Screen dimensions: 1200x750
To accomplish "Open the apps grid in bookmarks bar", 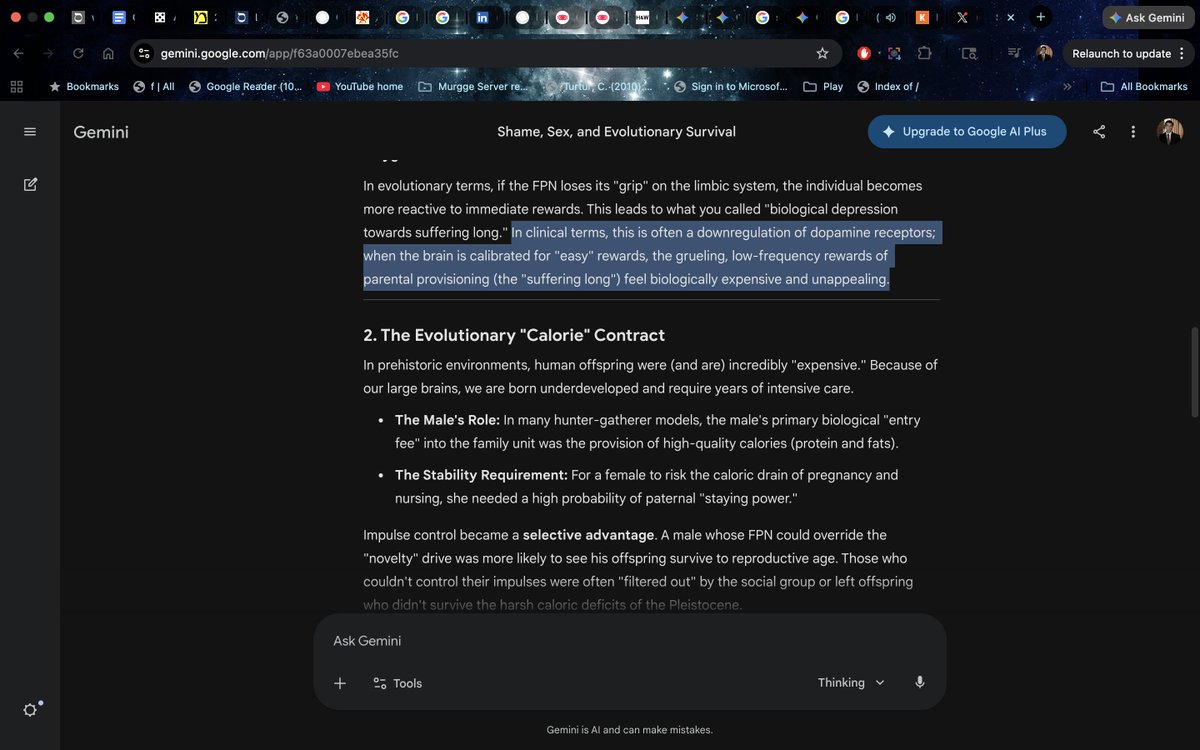I will click(16, 87).
